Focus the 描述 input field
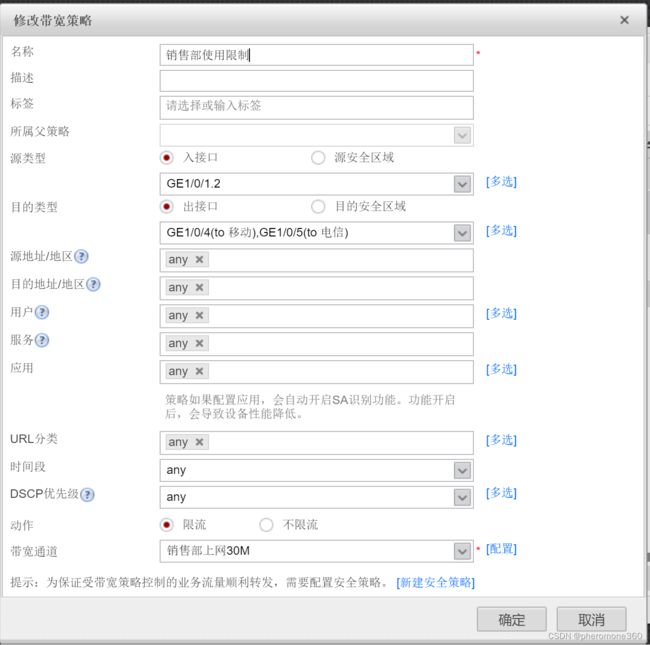650x645 pixels. (x=317, y=81)
